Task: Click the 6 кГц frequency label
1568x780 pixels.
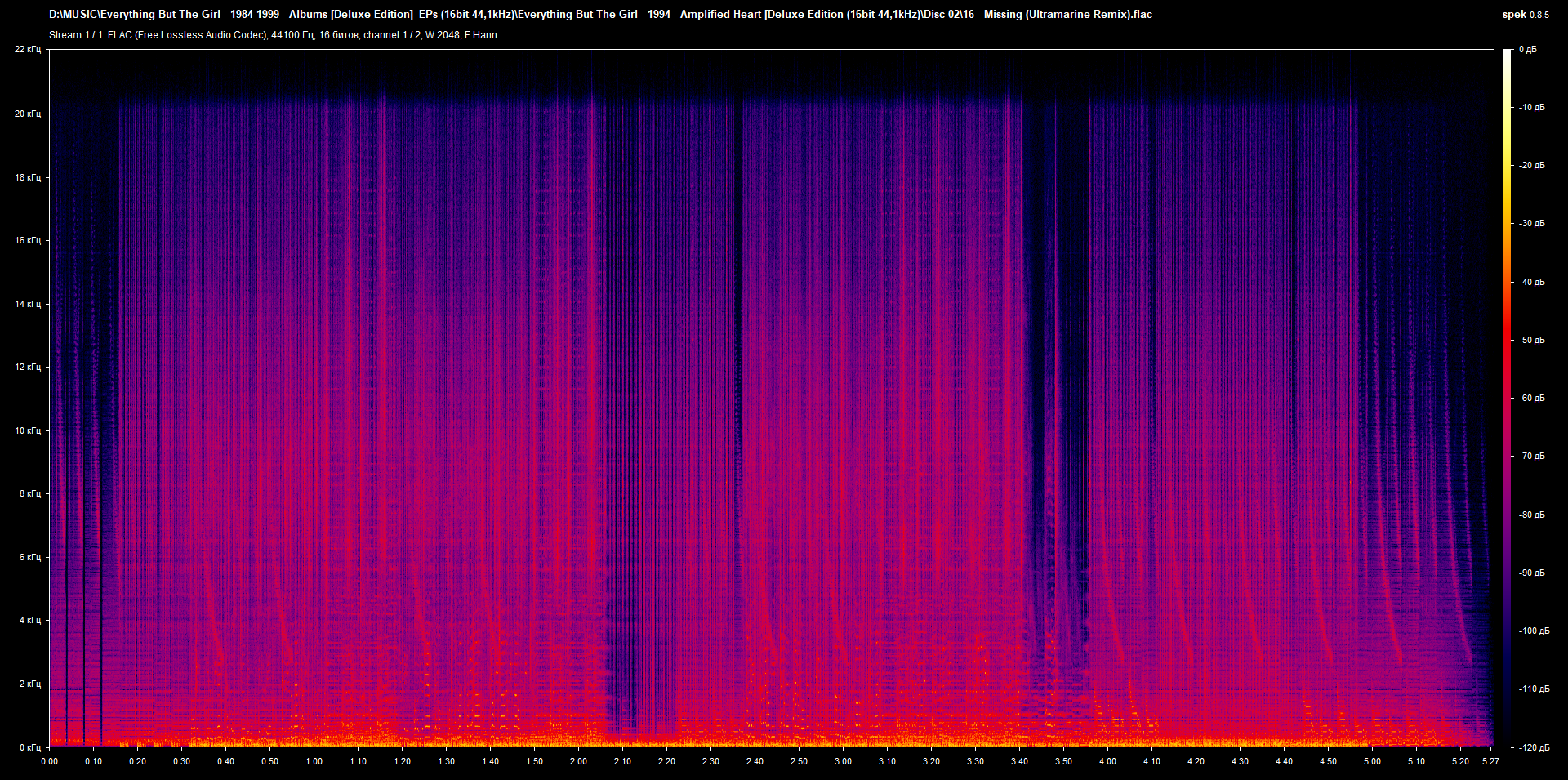Action: (30, 557)
